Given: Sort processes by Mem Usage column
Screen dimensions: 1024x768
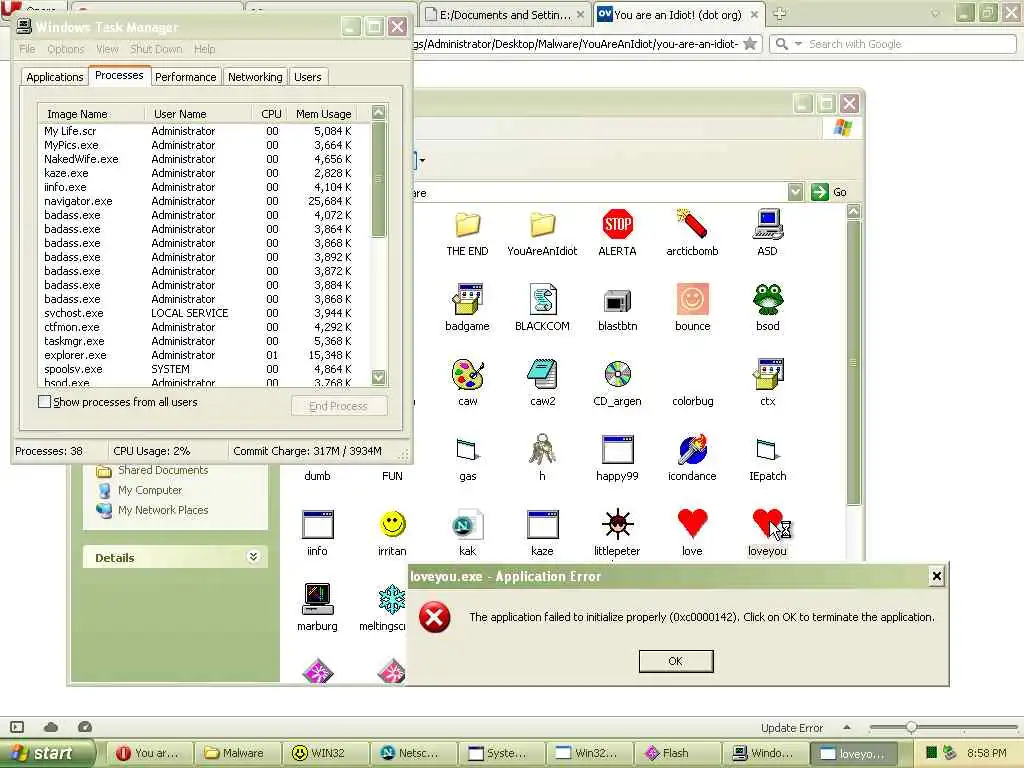Looking at the screenshot, I should pyautogui.click(x=323, y=114).
